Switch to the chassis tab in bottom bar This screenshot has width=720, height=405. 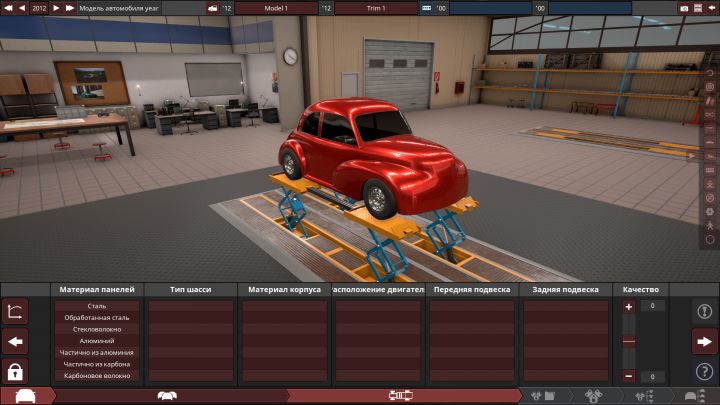(401, 396)
